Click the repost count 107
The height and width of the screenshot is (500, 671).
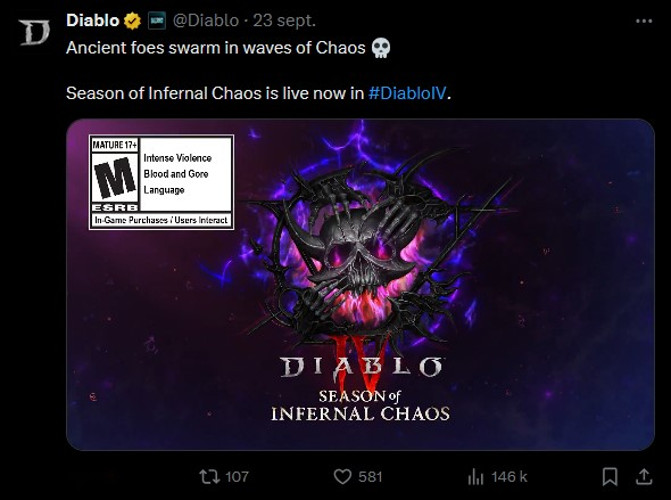point(237,476)
